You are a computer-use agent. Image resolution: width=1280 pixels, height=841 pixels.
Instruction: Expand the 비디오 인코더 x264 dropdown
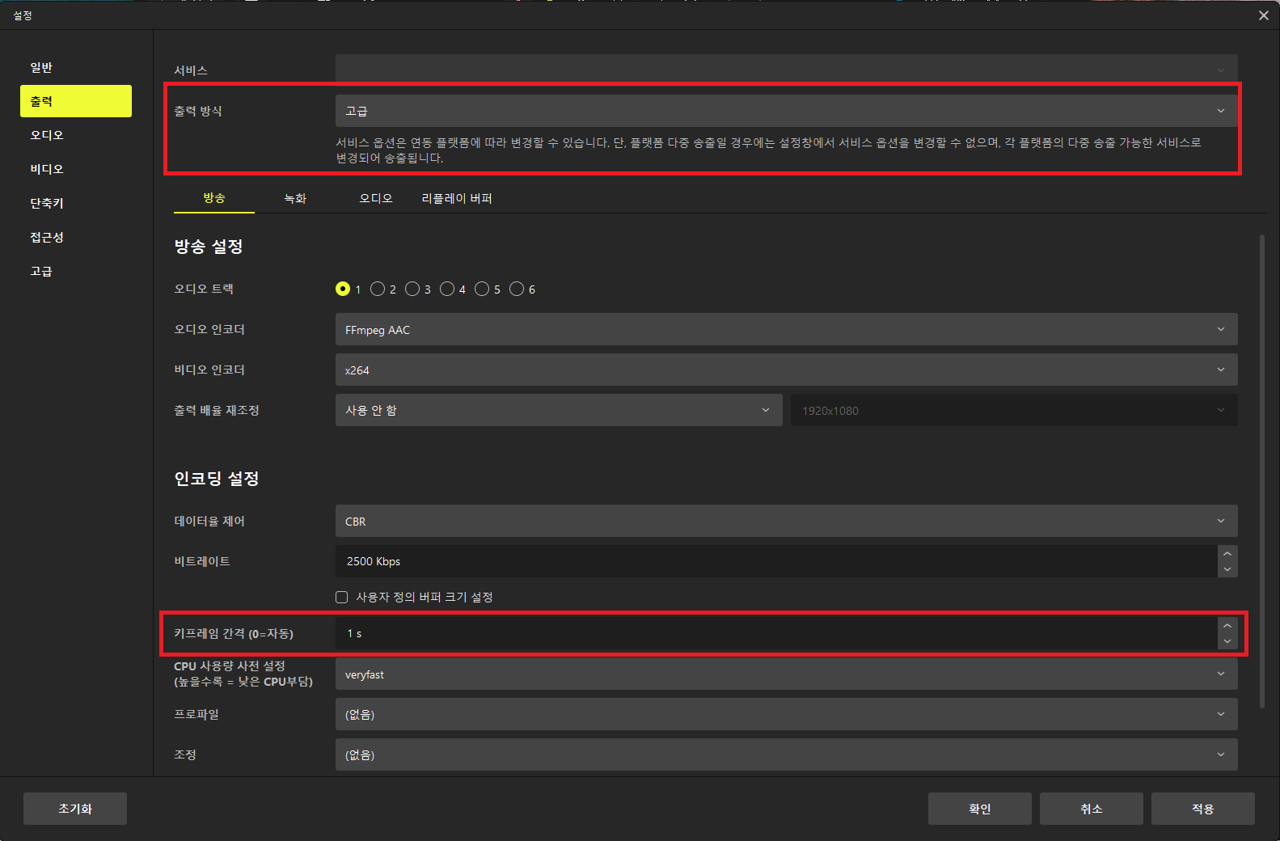[785, 370]
